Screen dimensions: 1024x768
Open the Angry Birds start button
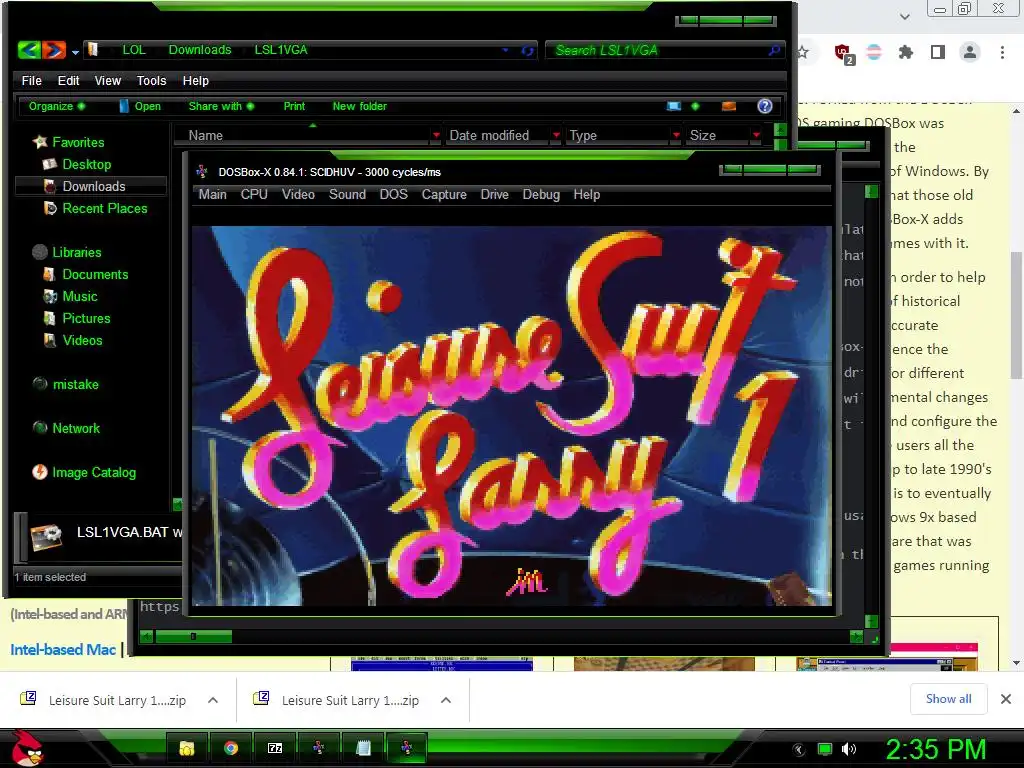point(26,748)
